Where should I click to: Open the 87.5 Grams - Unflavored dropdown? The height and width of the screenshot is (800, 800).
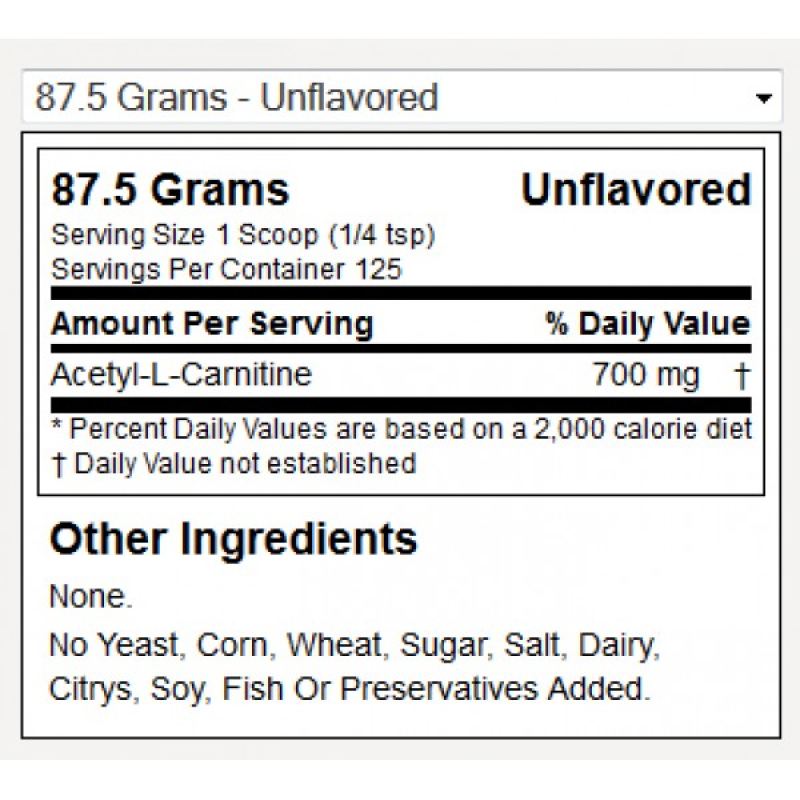[x=402, y=96]
